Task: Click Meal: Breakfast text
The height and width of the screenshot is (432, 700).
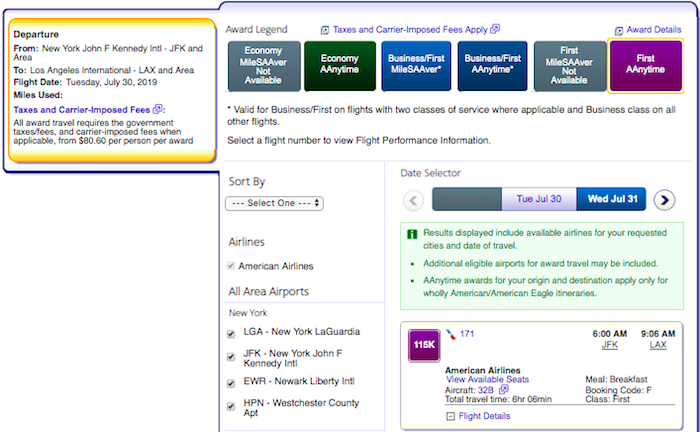Action: coord(616,379)
